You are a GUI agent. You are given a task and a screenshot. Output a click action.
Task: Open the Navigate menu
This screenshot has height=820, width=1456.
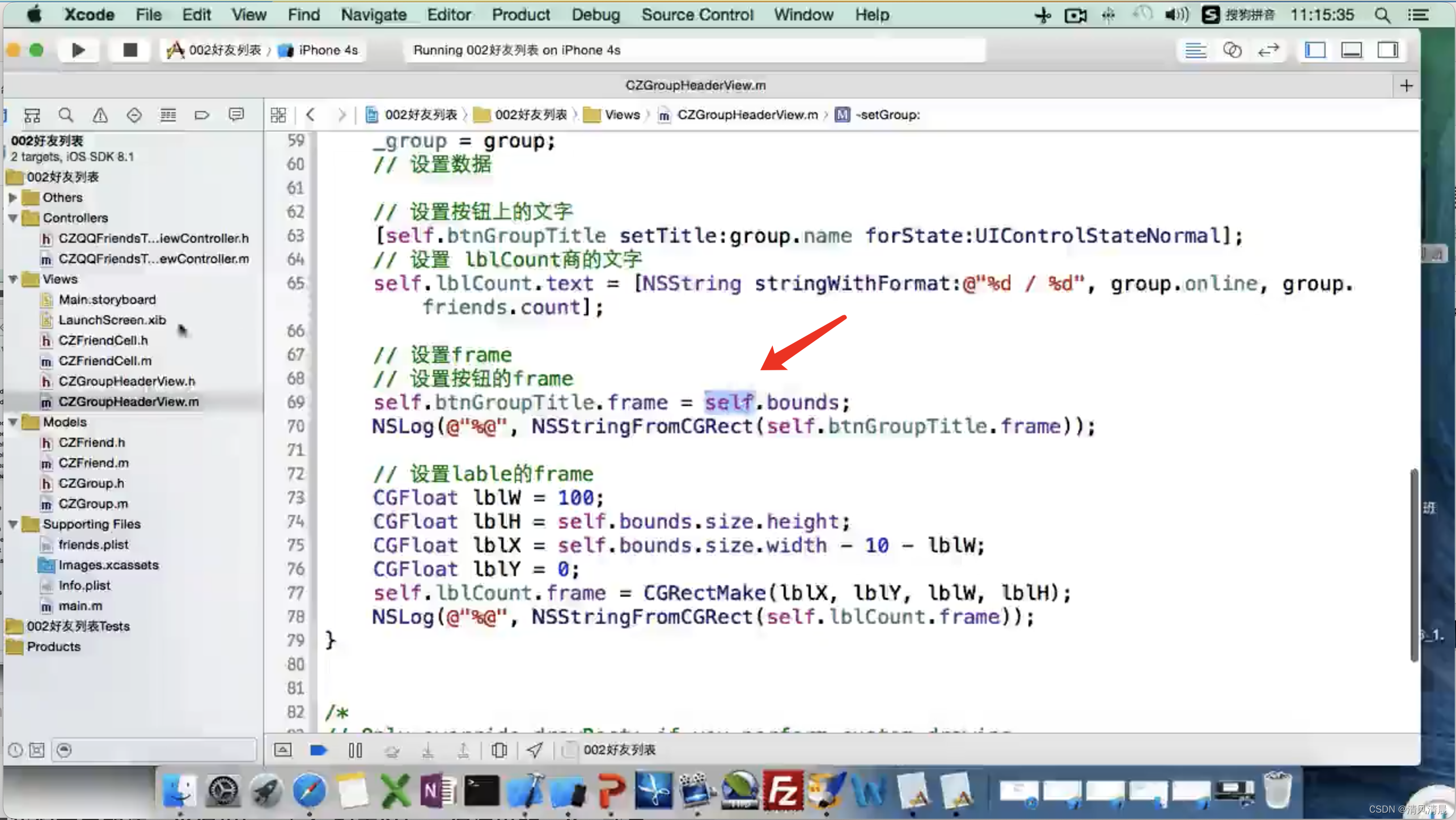pyautogui.click(x=374, y=15)
